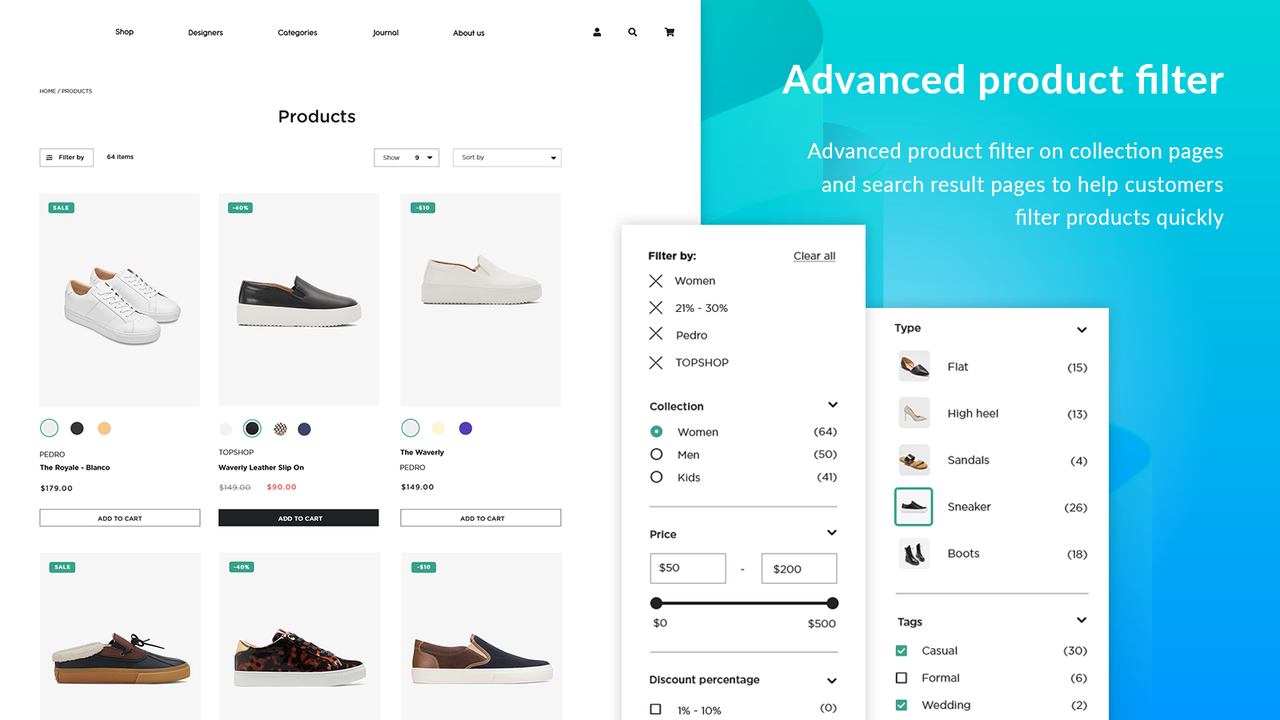Open the Designers menu item
Viewport: 1280px width, 720px height.
[205, 33]
